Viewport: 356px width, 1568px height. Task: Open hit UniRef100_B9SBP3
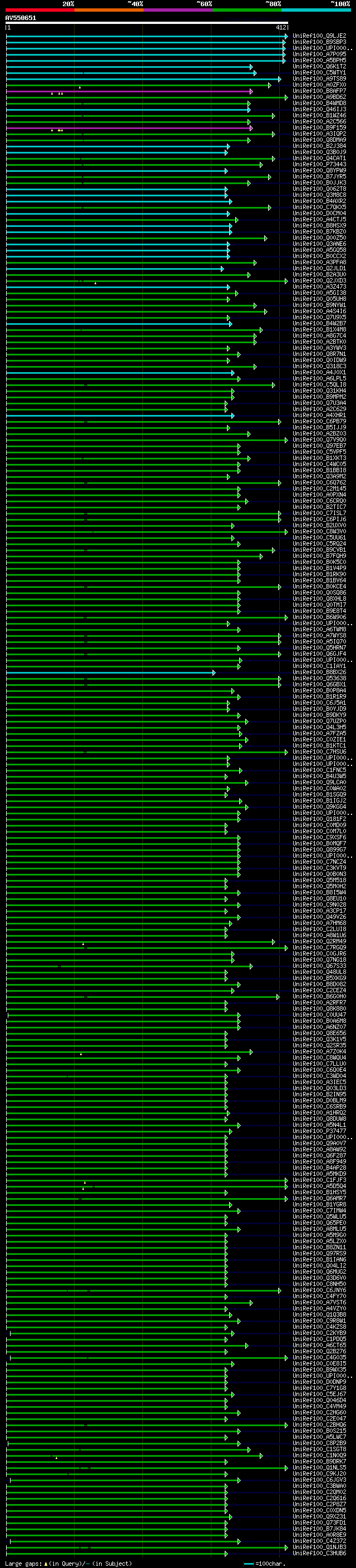point(319,42)
